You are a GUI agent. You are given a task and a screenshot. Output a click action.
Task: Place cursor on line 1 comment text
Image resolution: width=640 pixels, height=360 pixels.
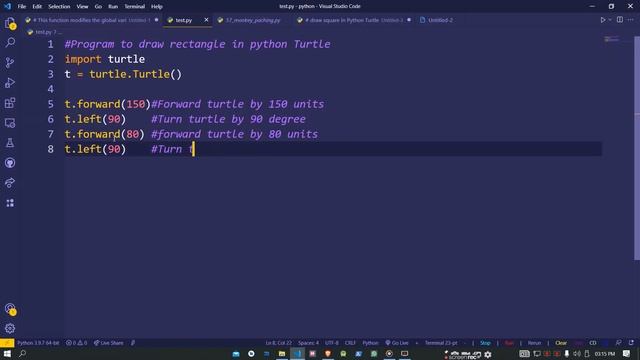[x=198, y=44]
